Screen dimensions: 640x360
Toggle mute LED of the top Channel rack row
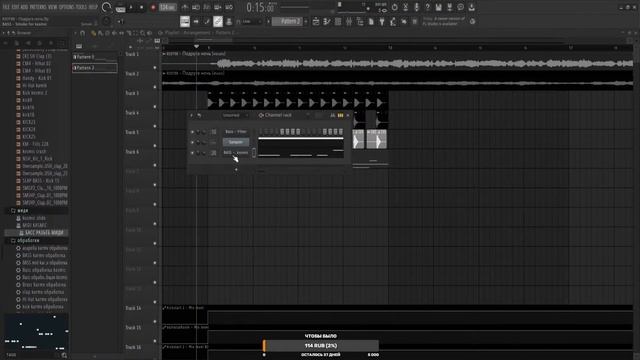(x=192, y=132)
